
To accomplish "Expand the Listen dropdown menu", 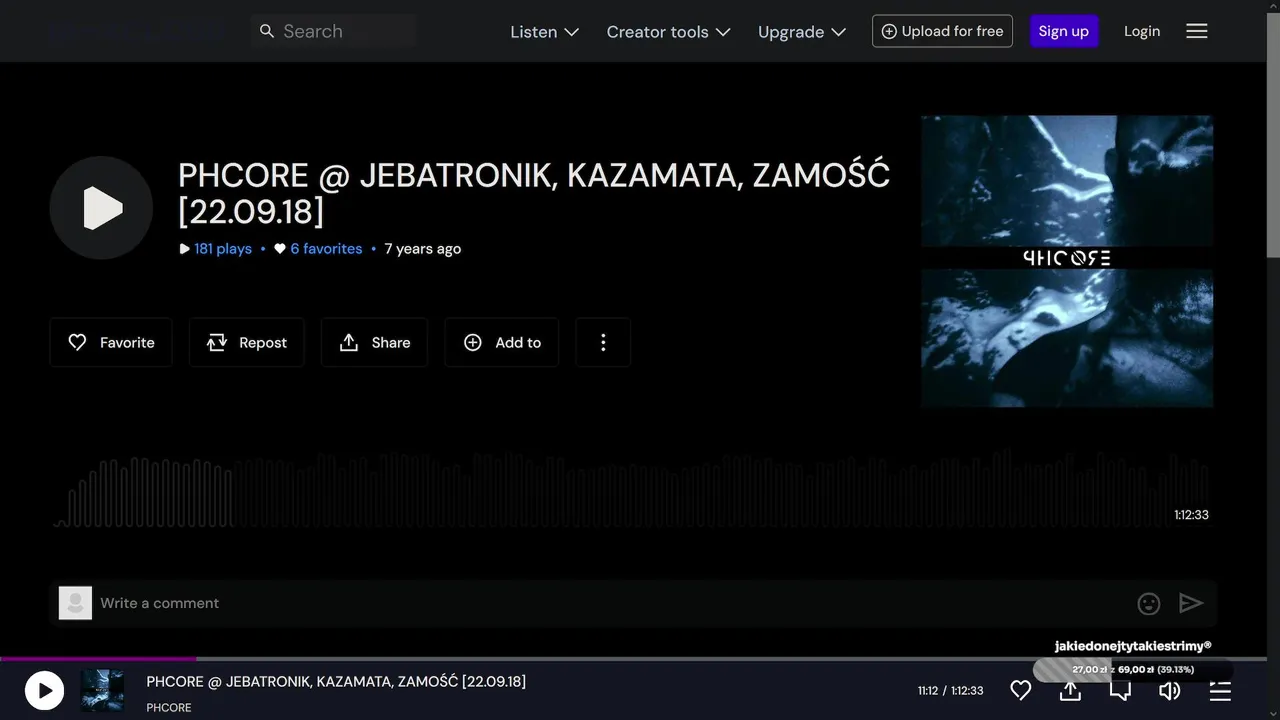I will 545,31.
